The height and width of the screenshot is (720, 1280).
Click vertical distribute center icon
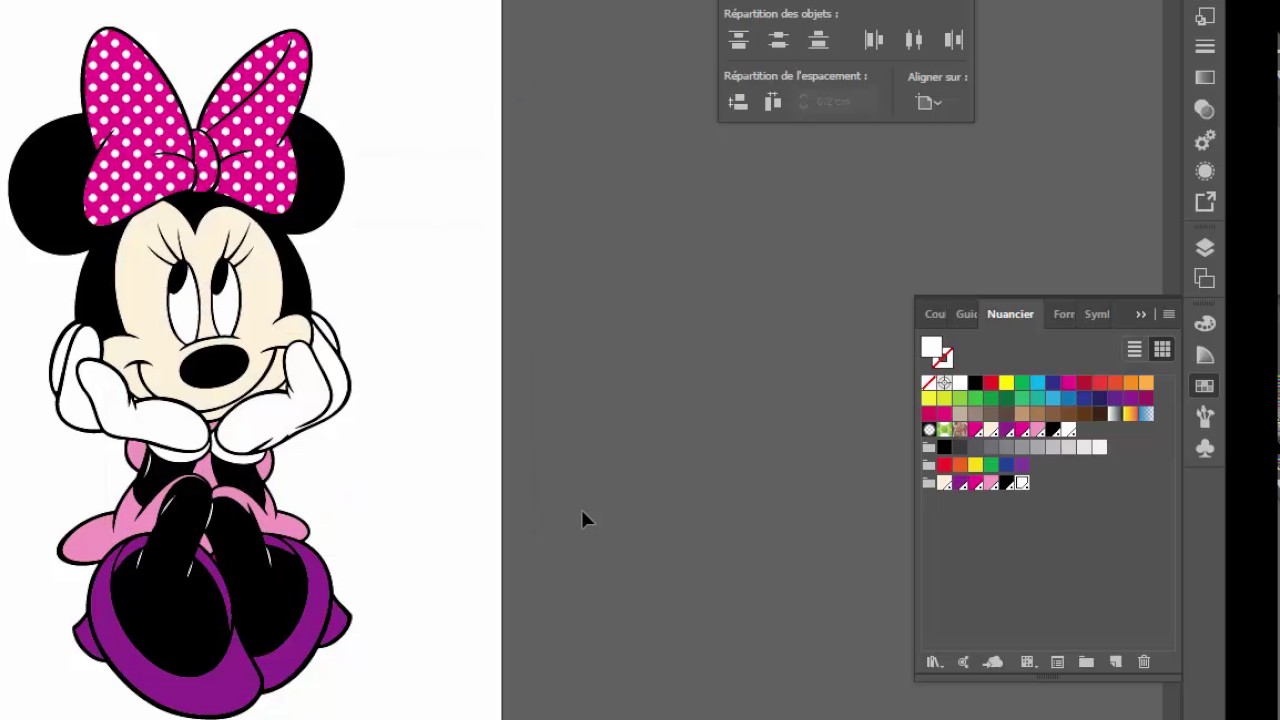(x=778, y=40)
